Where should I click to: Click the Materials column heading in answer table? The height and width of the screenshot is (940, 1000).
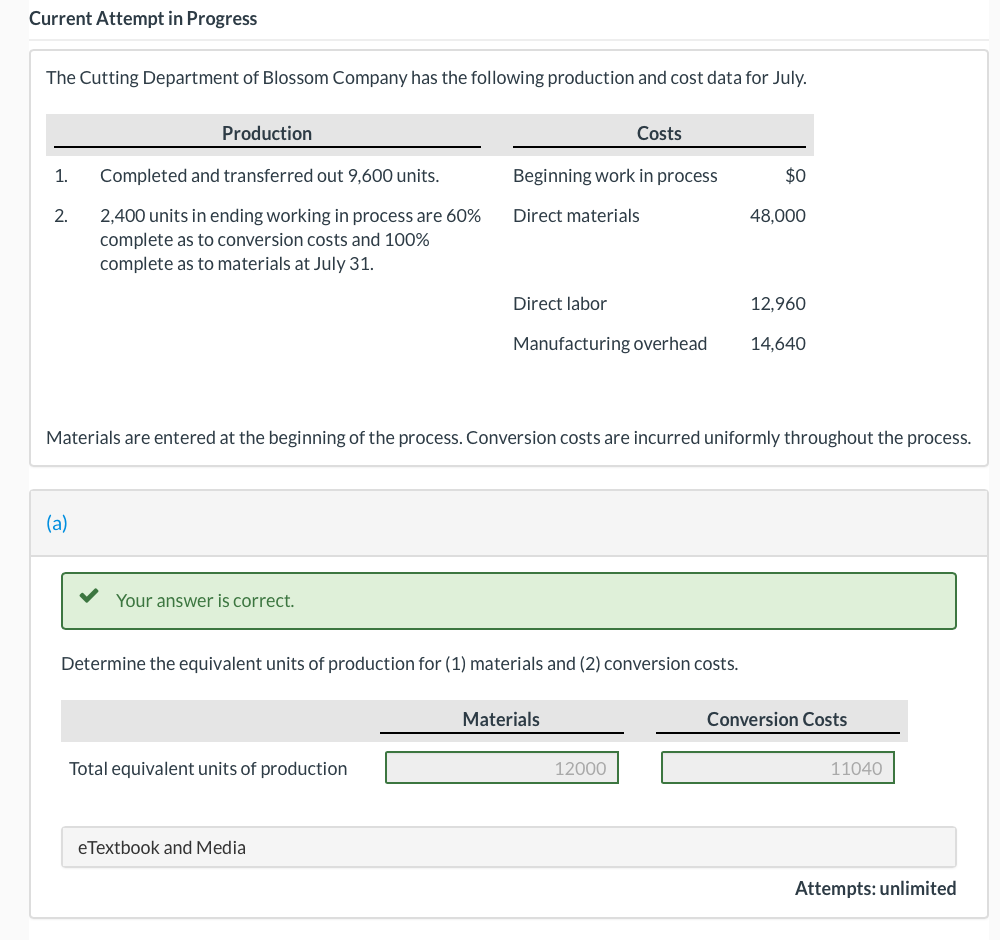(501, 719)
